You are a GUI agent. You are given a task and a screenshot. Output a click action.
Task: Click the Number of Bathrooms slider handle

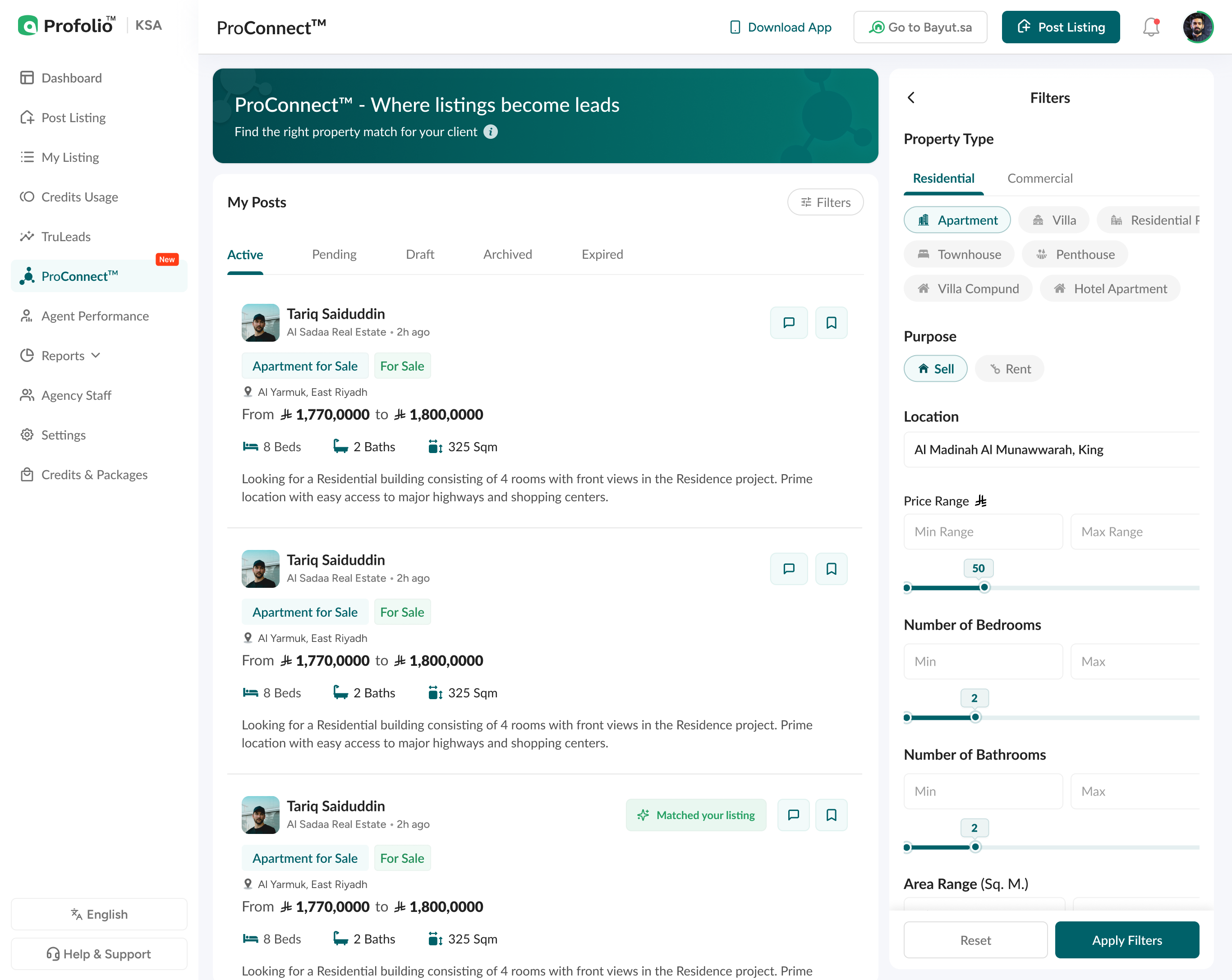(975, 847)
